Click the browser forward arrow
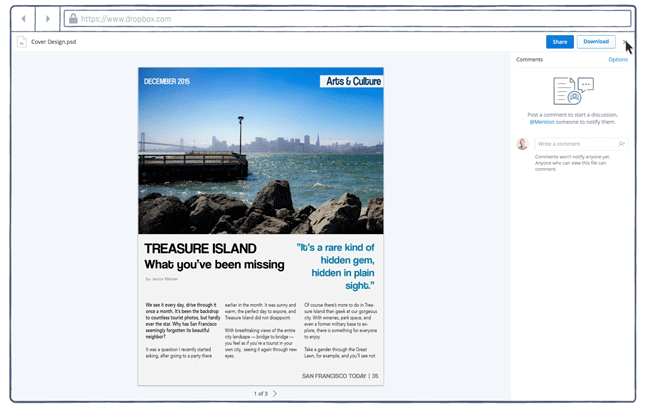This screenshot has height=415, width=650. click(x=48, y=19)
